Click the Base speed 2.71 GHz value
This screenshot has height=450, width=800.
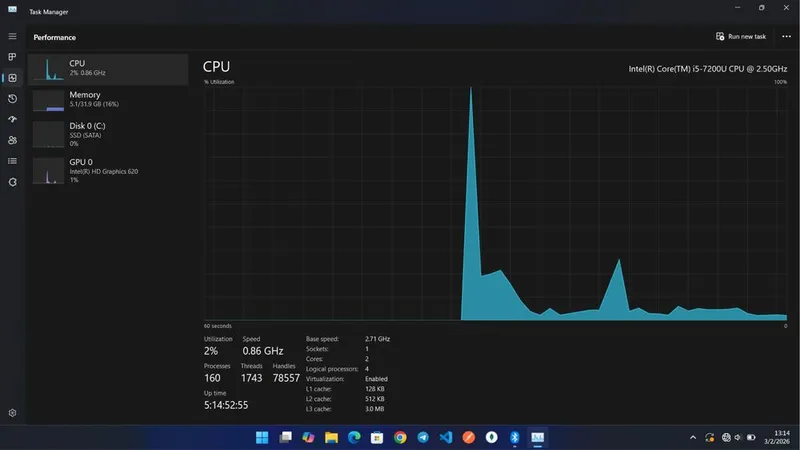(x=377, y=339)
